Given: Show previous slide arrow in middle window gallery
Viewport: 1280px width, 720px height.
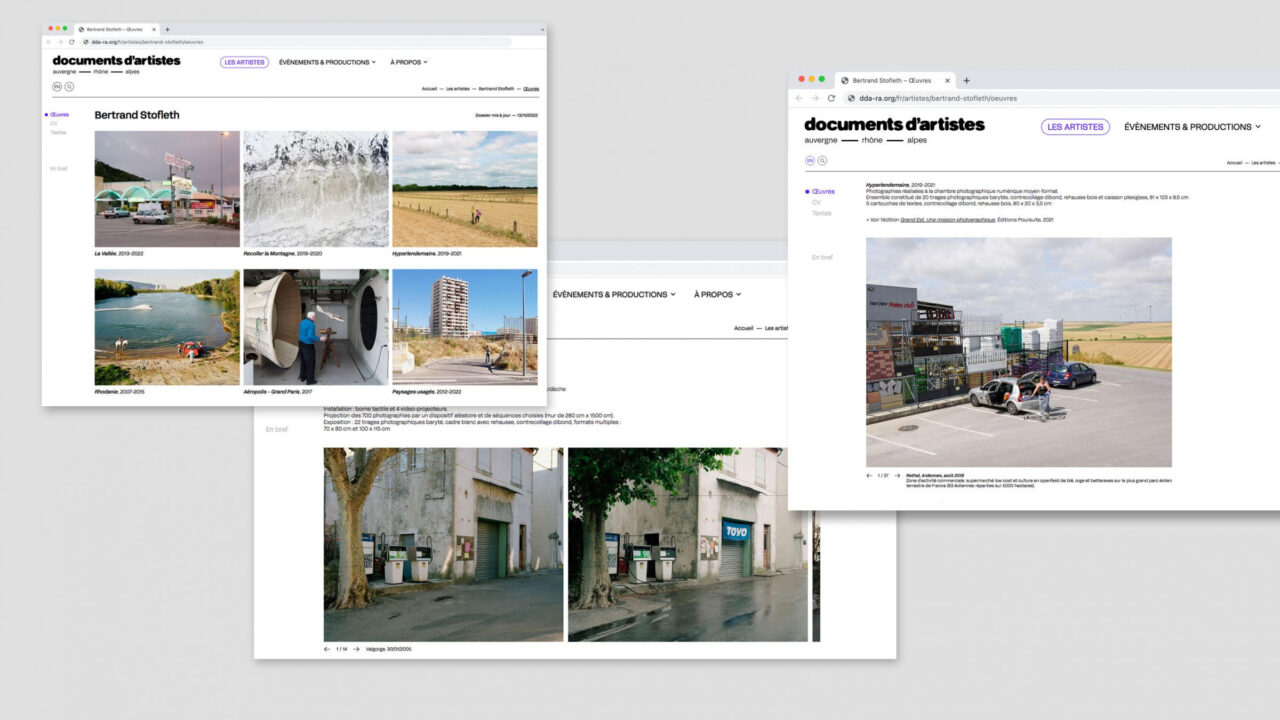Looking at the screenshot, I should (328, 649).
